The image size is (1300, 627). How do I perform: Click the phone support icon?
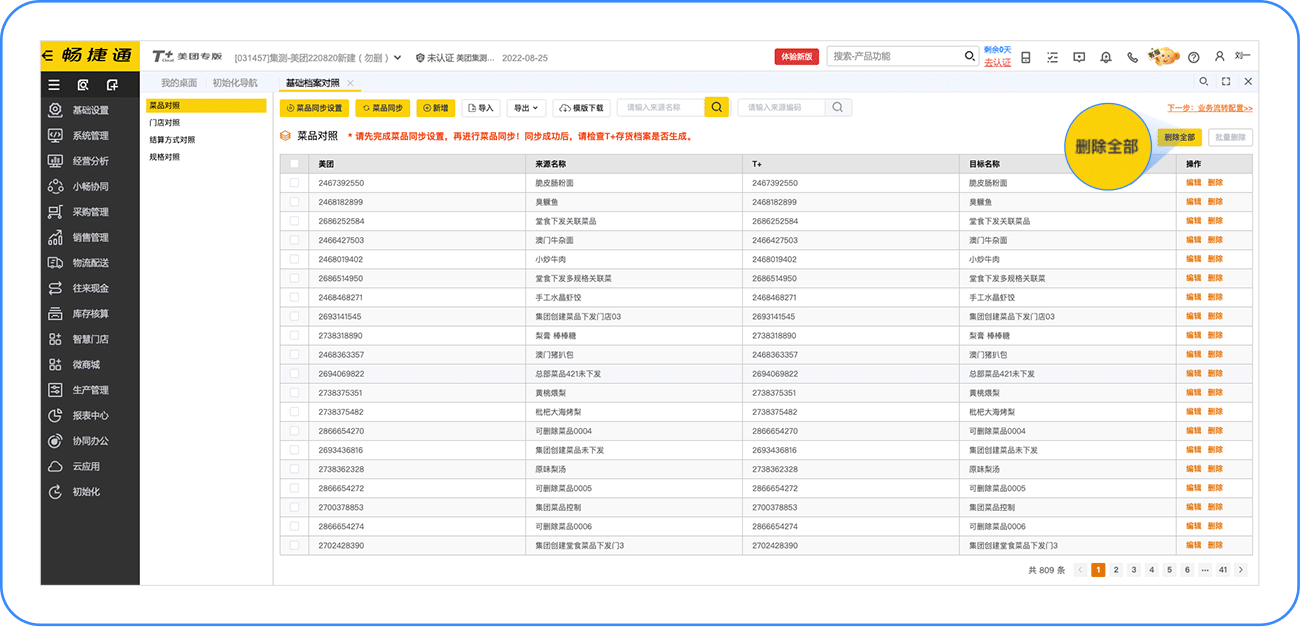tap(1132, 57)
